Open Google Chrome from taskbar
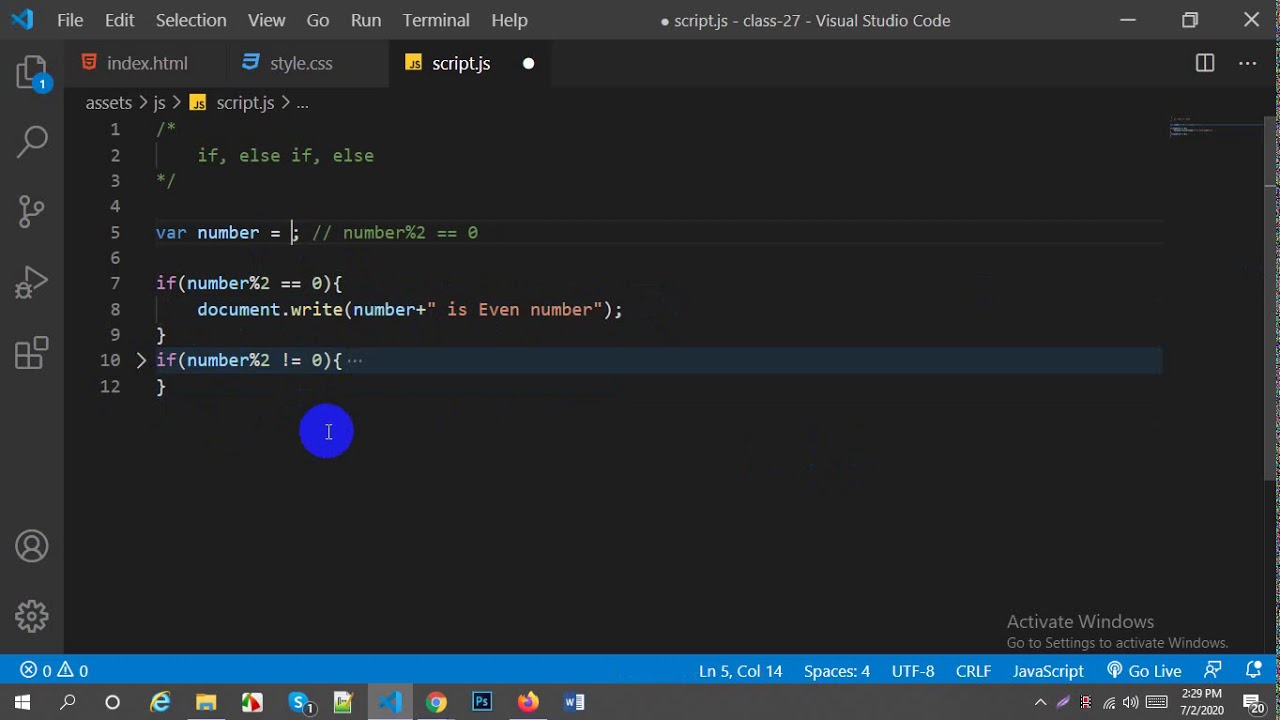Screen dimensions: 1280x720 (436, 702)
